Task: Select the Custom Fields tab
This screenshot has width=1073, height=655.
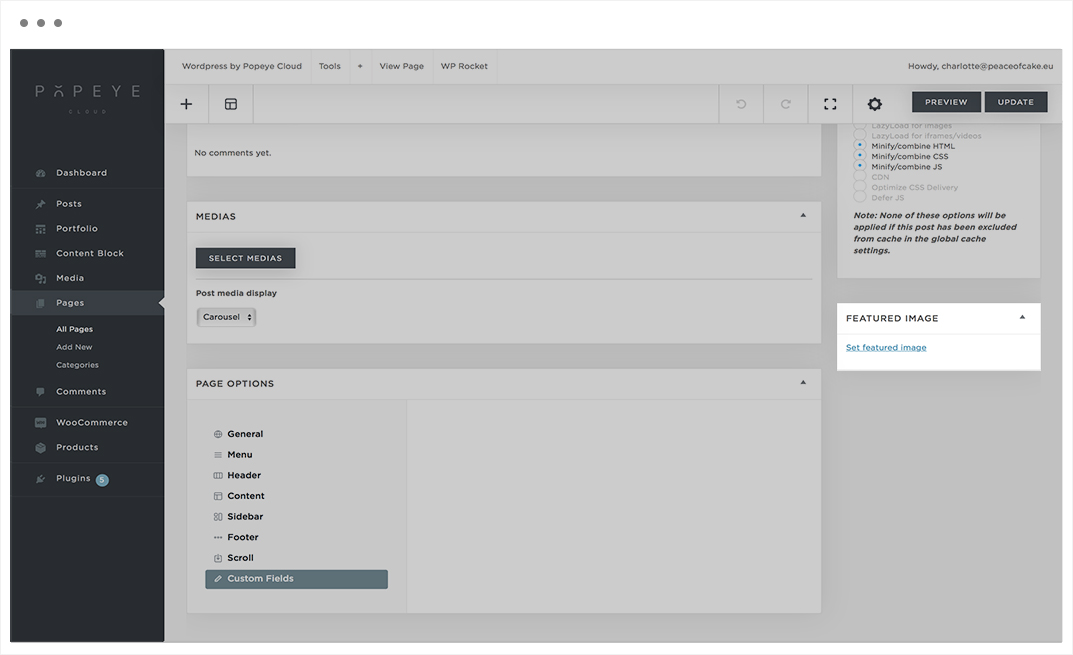Action: click(296, 579)
